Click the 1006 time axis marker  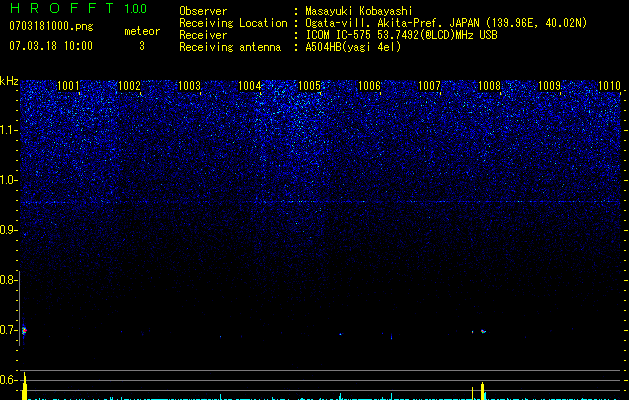(x=369, y=85)
